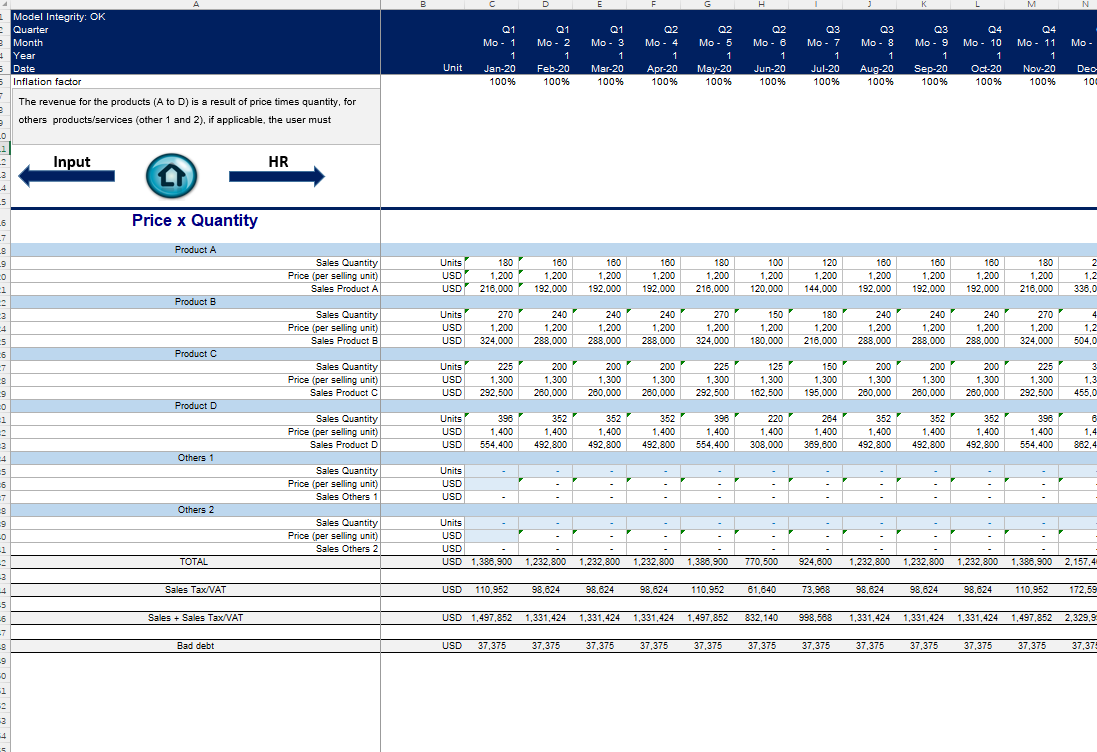Click the revenue description text box
1097x752 pixels.
190,111
